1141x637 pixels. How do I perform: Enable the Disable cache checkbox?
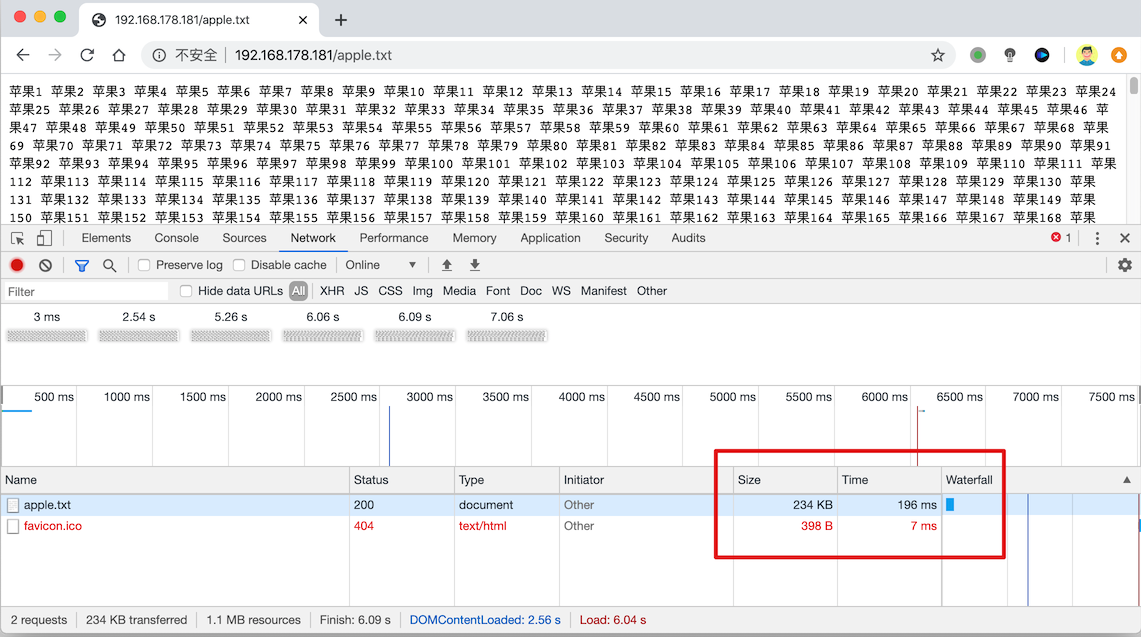[x=239, y=265]
